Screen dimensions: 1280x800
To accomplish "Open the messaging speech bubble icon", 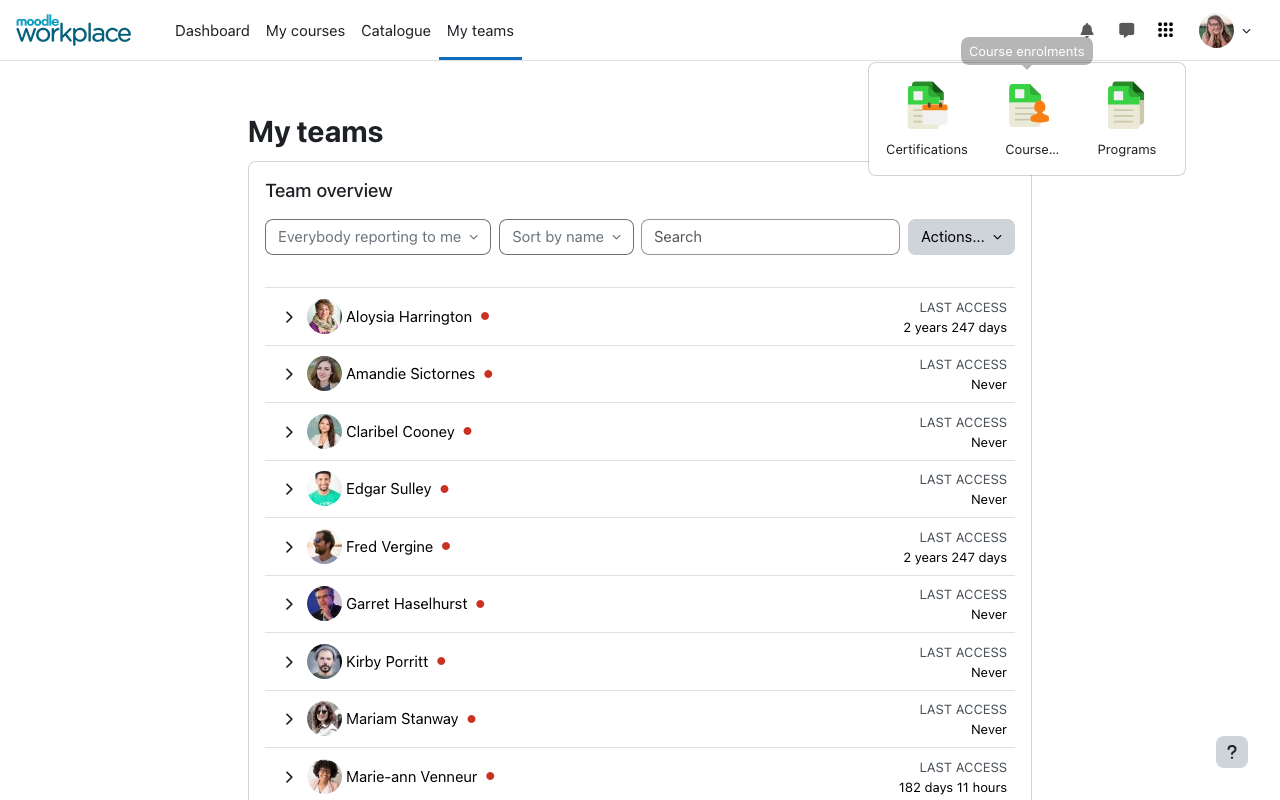I will coord(1126,31).
